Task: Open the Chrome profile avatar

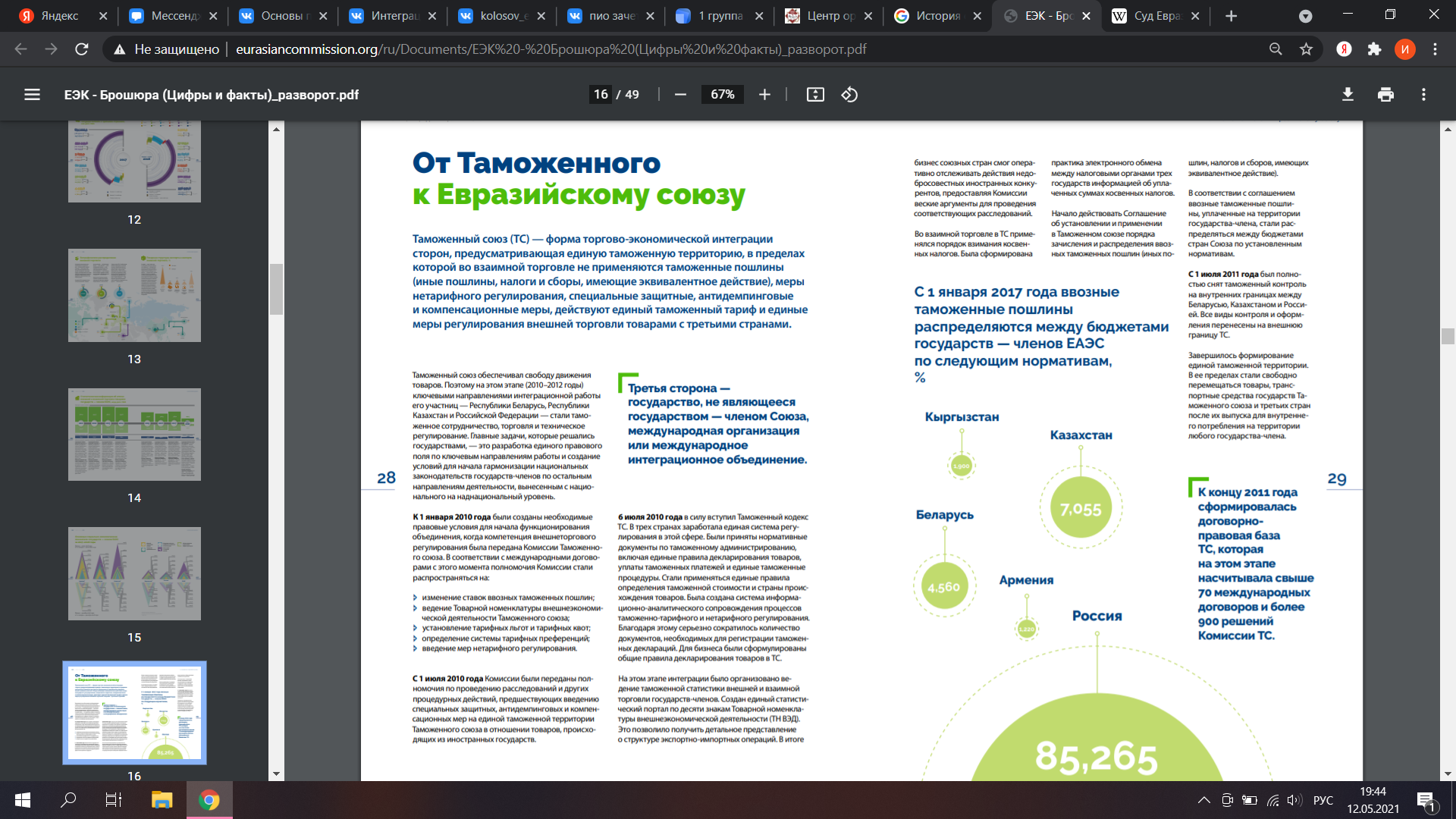Action: (1404, 49)
